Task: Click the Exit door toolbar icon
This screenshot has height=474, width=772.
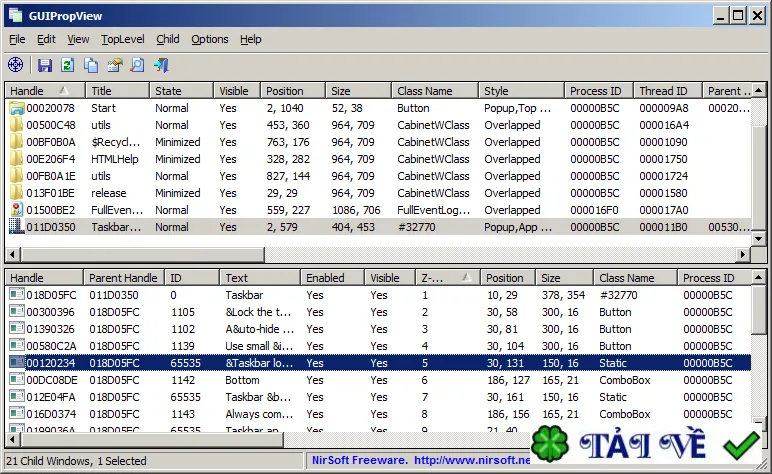Action: [161, 65]
